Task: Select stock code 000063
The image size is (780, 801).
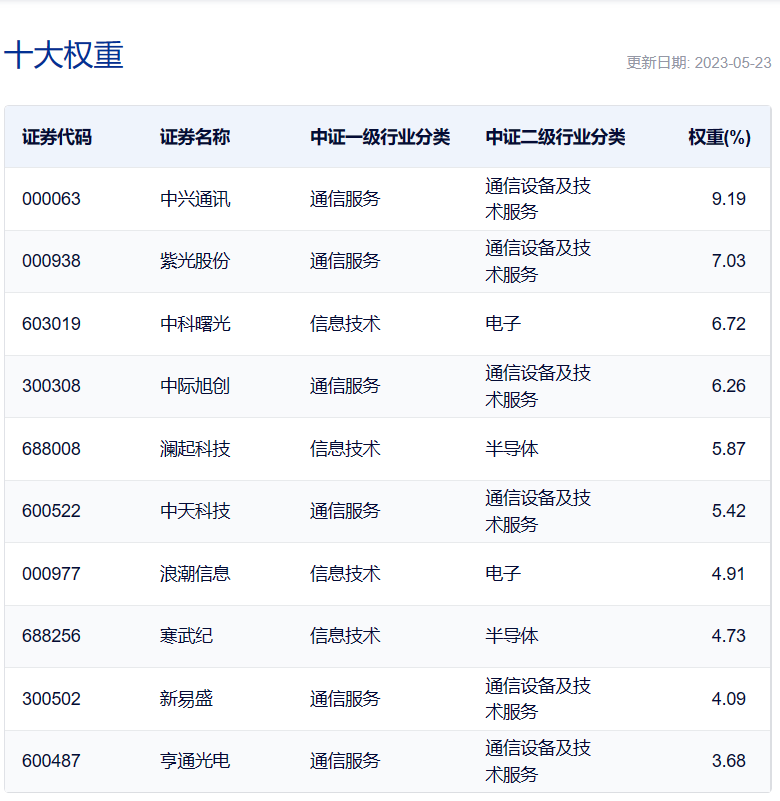Action: [x=51, y=199]
